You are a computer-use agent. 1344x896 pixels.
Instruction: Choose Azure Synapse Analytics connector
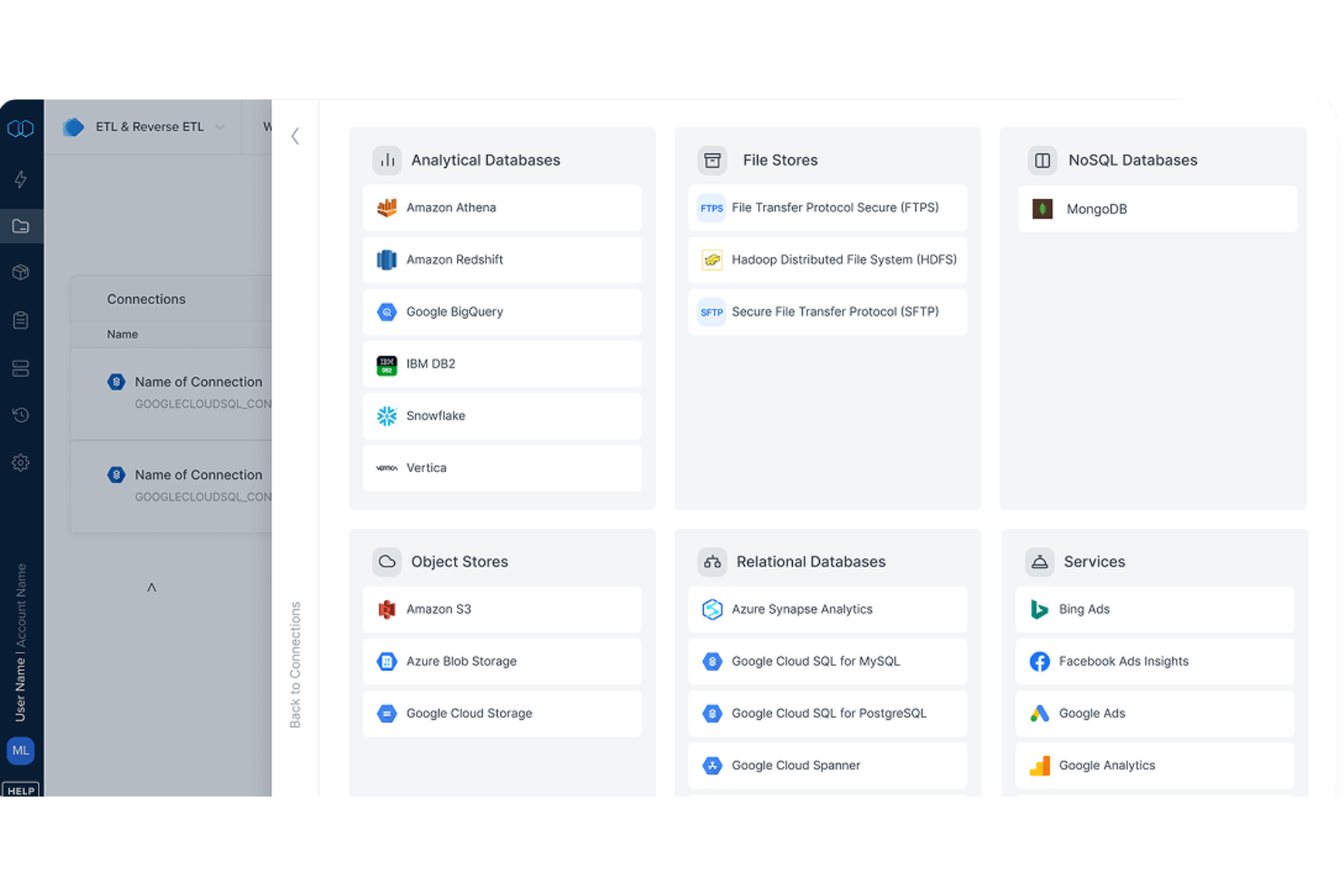click(827, 609)
